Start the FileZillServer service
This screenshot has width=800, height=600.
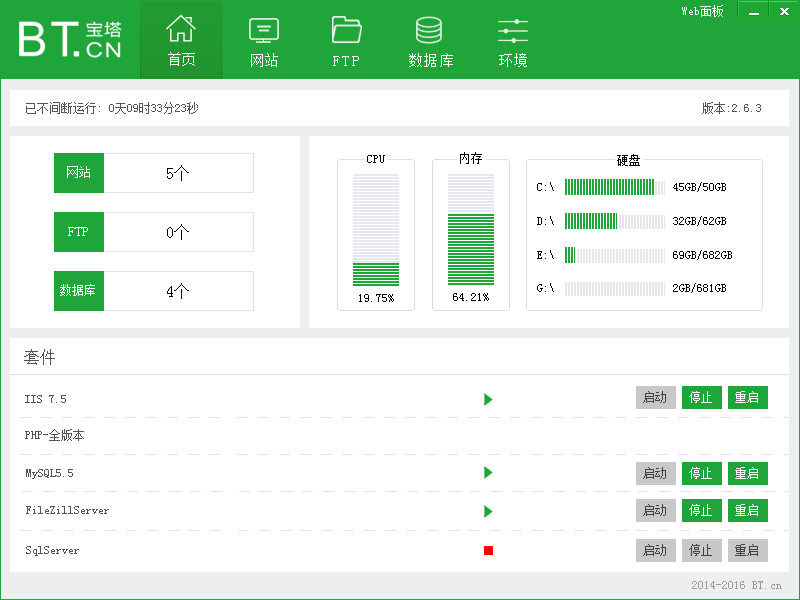(x=656, y=510)
